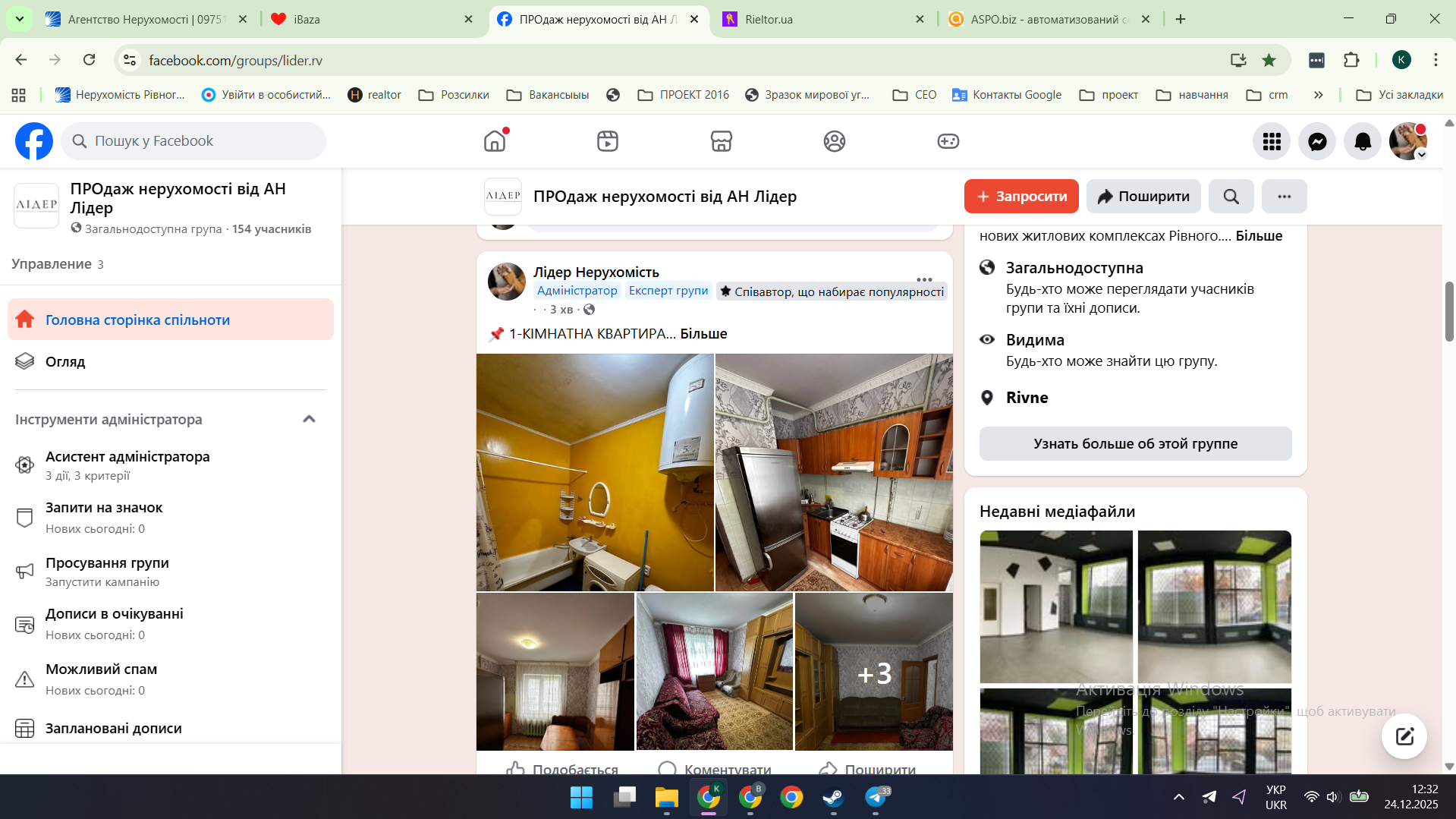Open the notifications bell

[1363, 141]
